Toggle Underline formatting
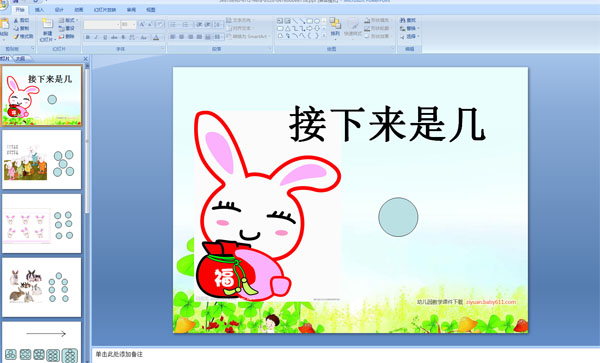The image size is (600, 363). 105,37
